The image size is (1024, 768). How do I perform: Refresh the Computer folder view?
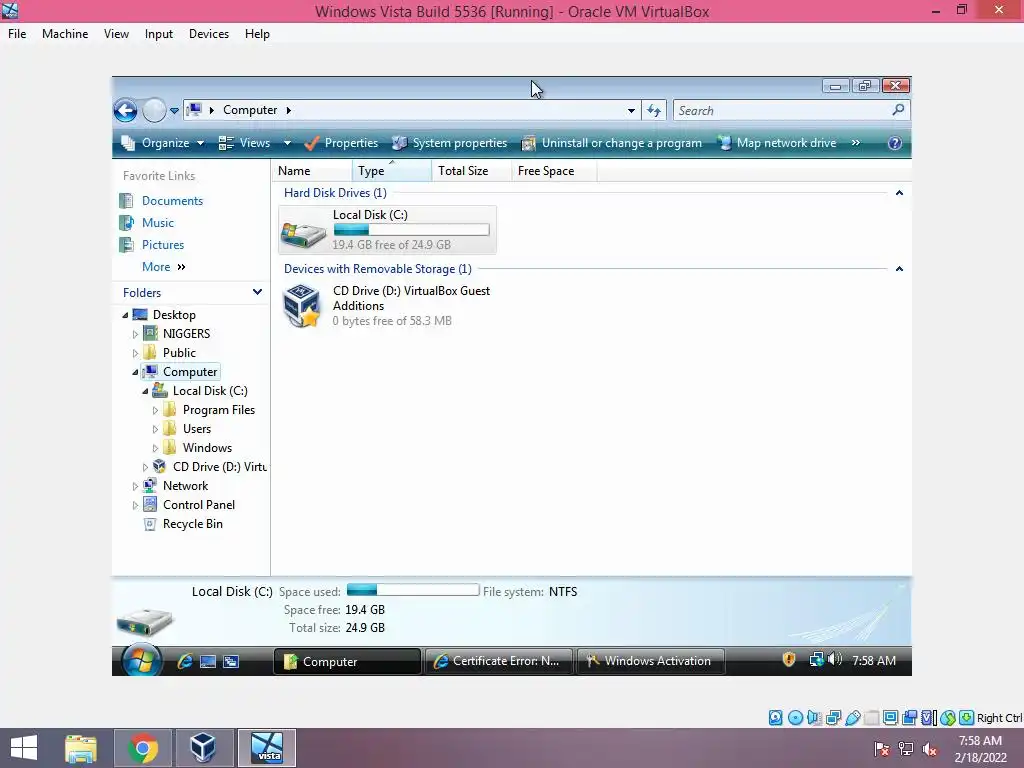point(654,110)
